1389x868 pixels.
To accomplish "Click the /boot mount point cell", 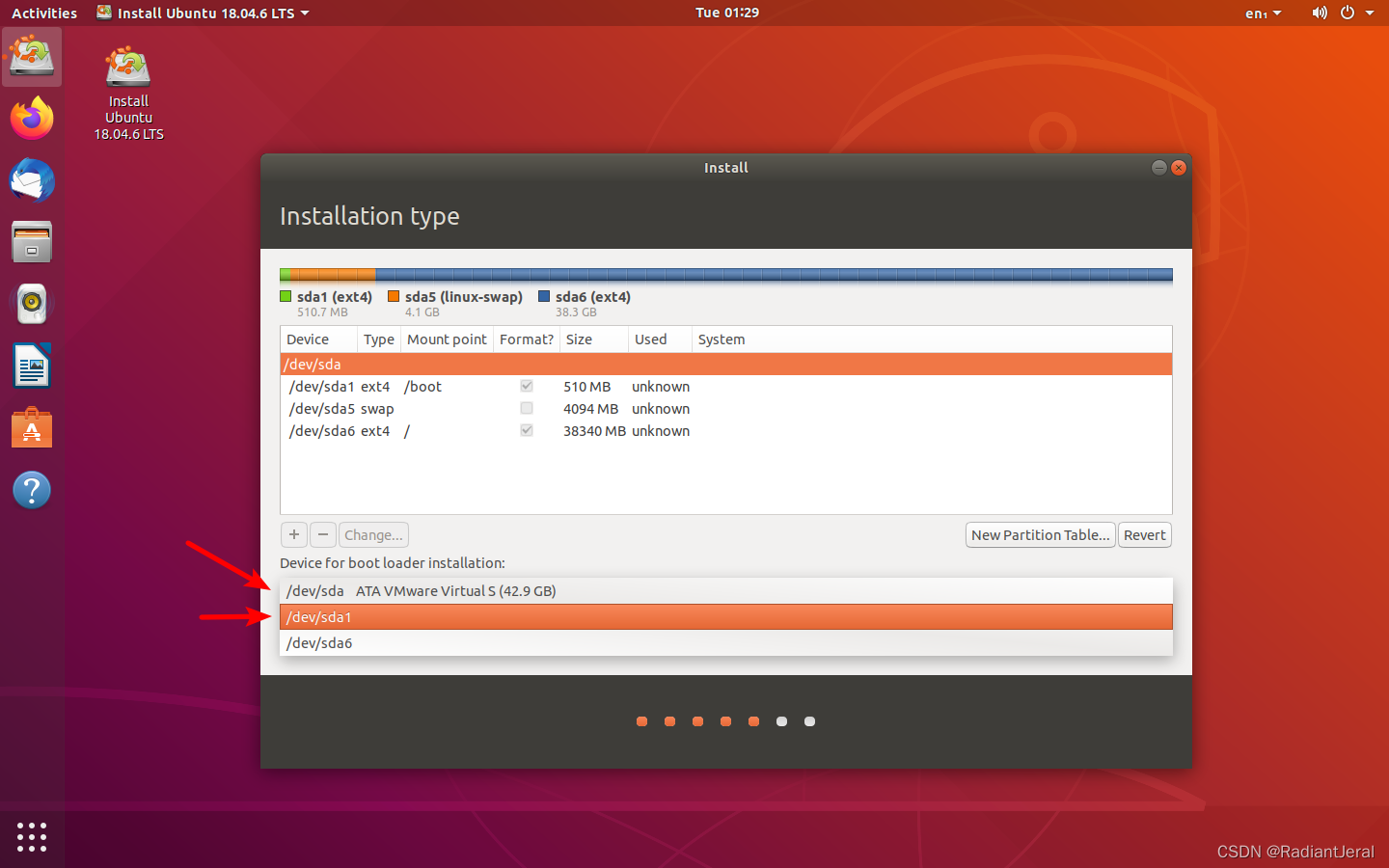I will [x=422, y=386].
